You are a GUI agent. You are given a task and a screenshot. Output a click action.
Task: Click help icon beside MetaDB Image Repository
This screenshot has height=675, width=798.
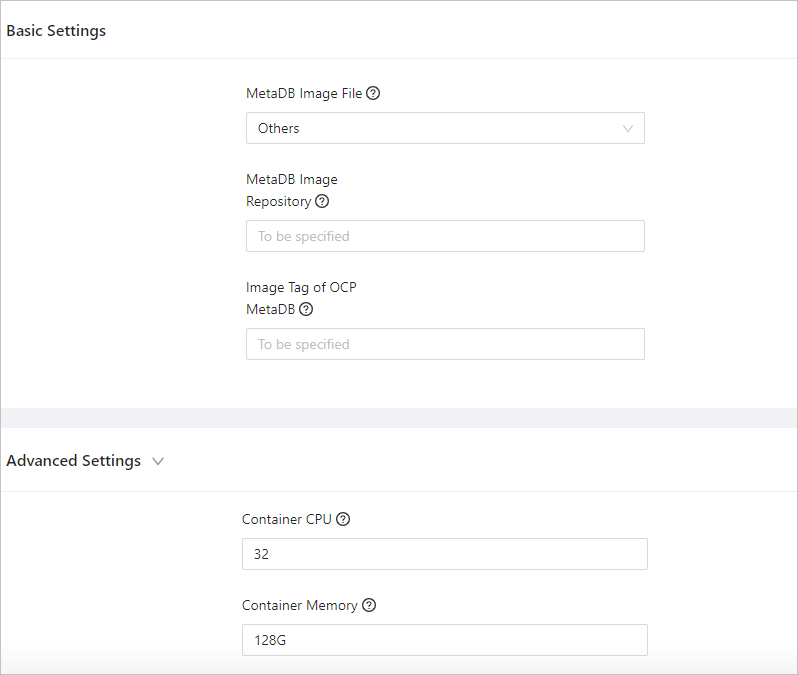coord(322,201)
